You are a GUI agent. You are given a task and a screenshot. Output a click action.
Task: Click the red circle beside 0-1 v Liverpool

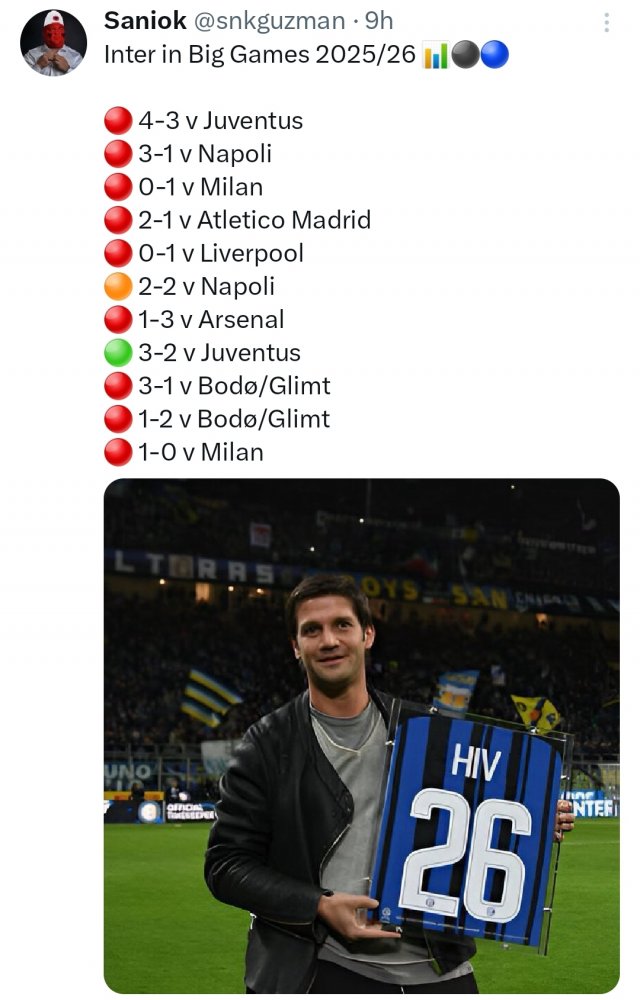118,254
